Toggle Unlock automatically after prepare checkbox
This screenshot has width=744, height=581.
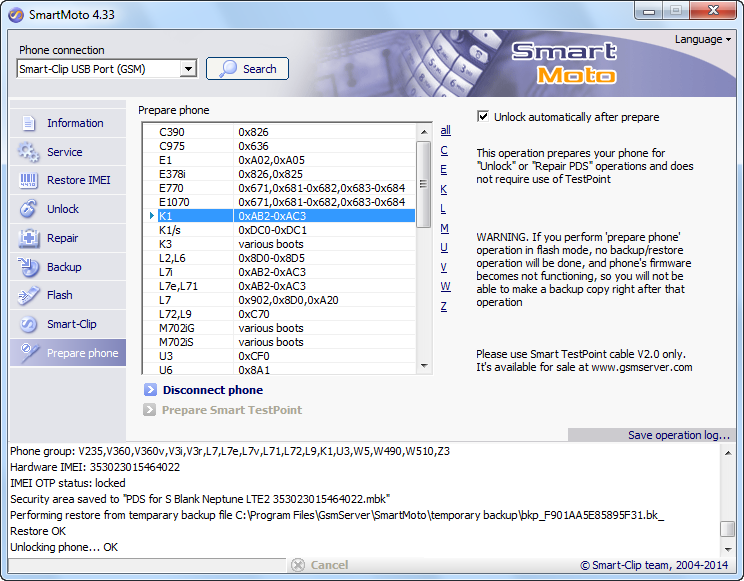[483, 116]
